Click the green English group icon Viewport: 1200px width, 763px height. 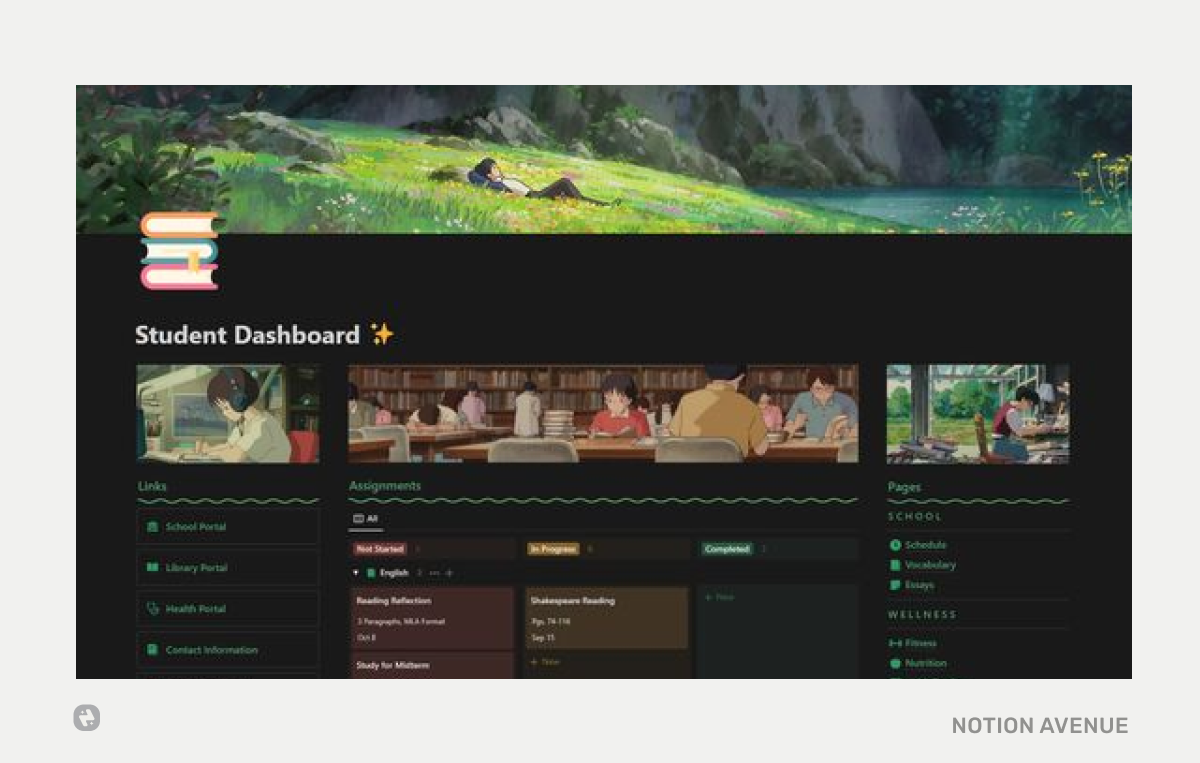pyautogui.click(x=371, y=573)
